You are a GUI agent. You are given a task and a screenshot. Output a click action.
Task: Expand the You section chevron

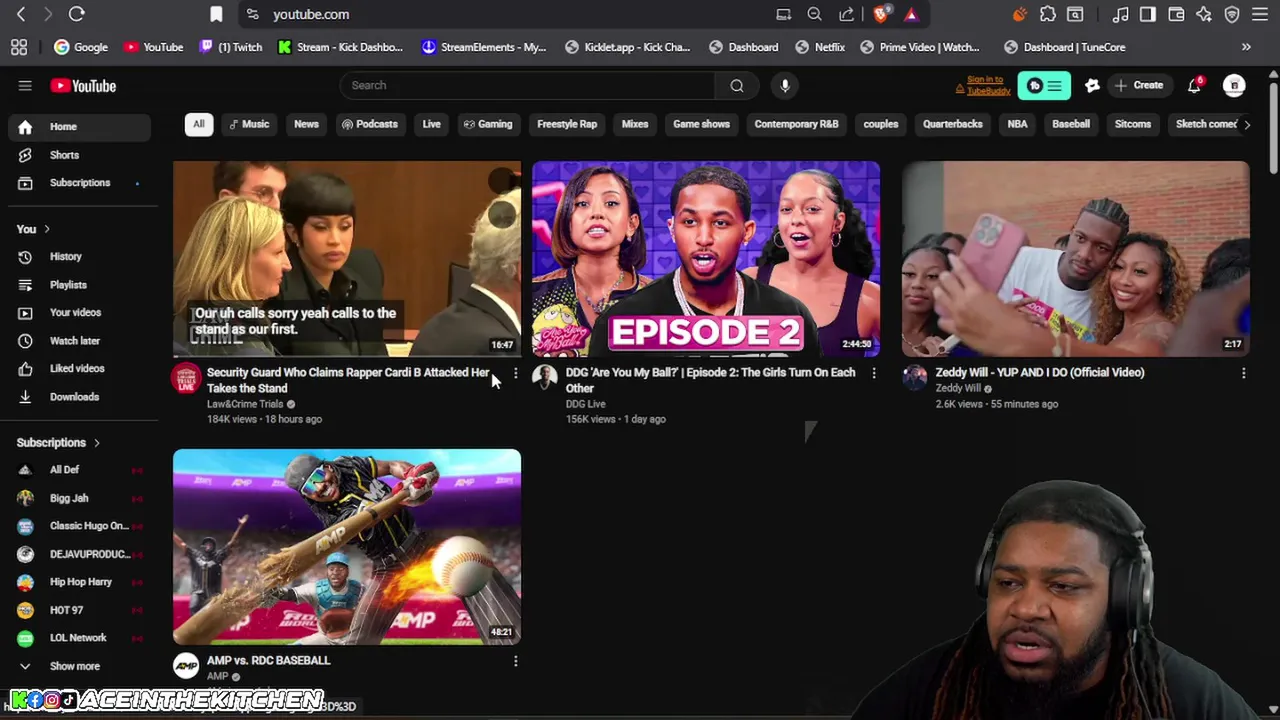coord(46,229)
